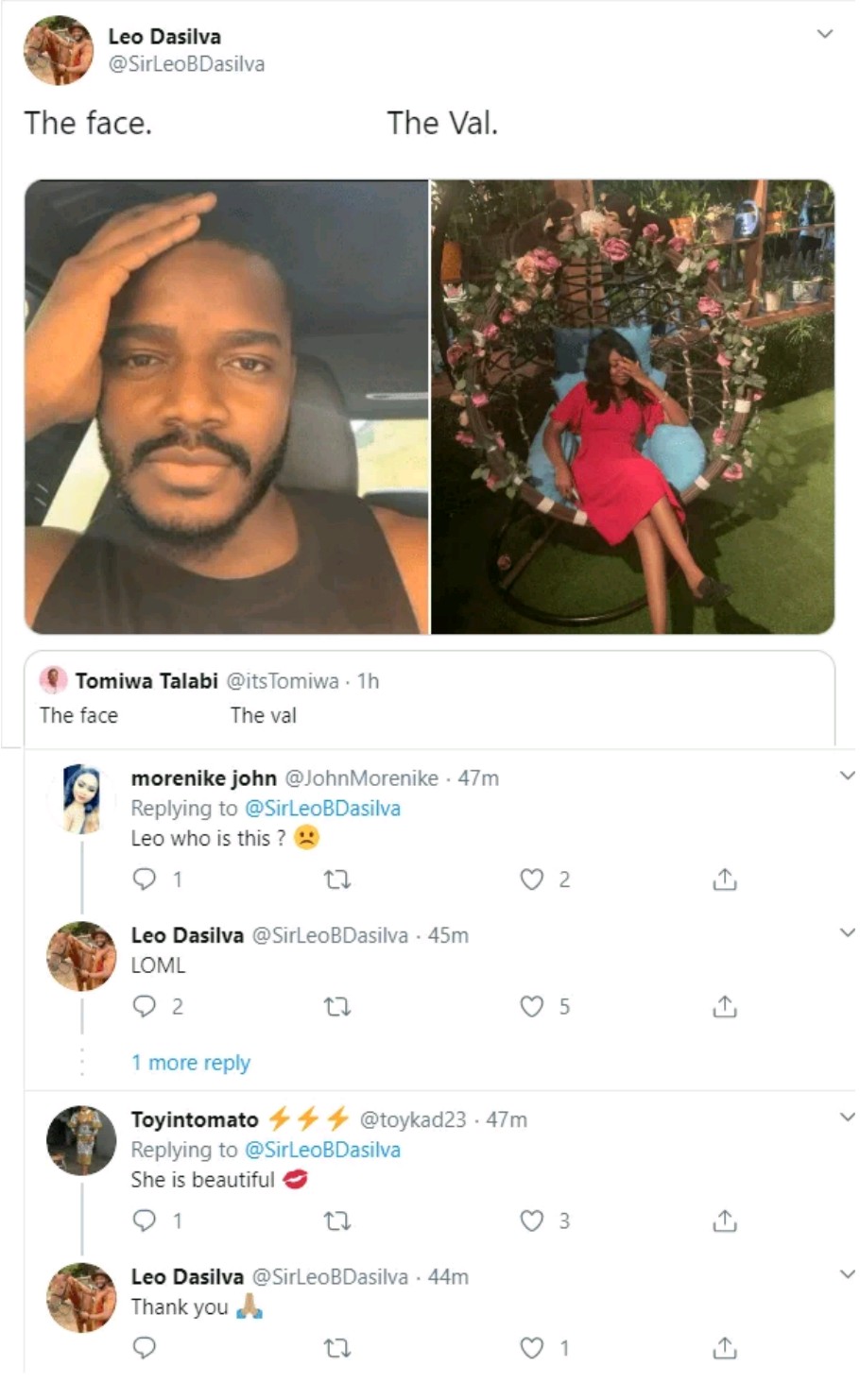Screen dimensions: 860x1400
Task: Retweet morenike john's reply
Action: coord(337,879)
